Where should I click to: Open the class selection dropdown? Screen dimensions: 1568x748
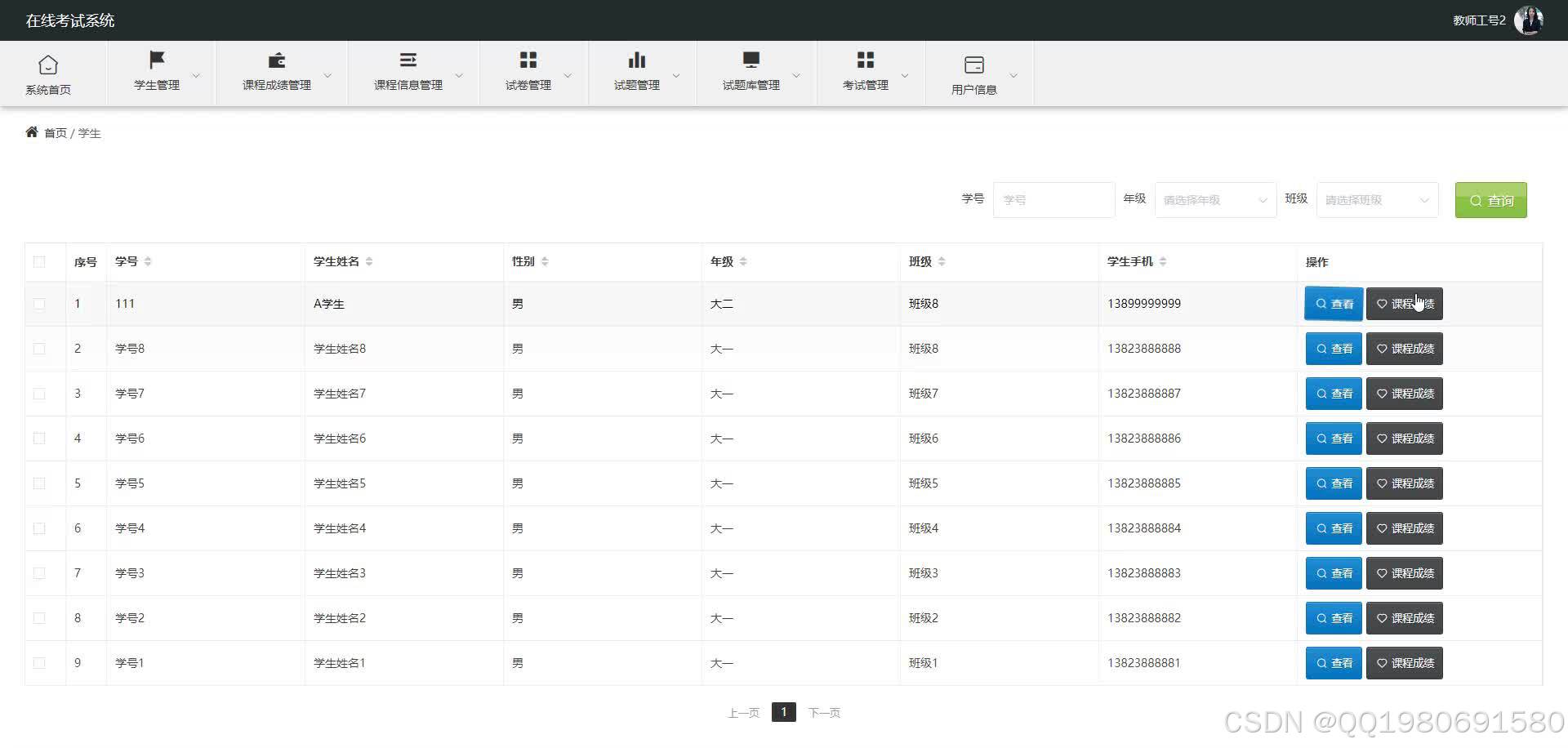tap(1377, 200)
